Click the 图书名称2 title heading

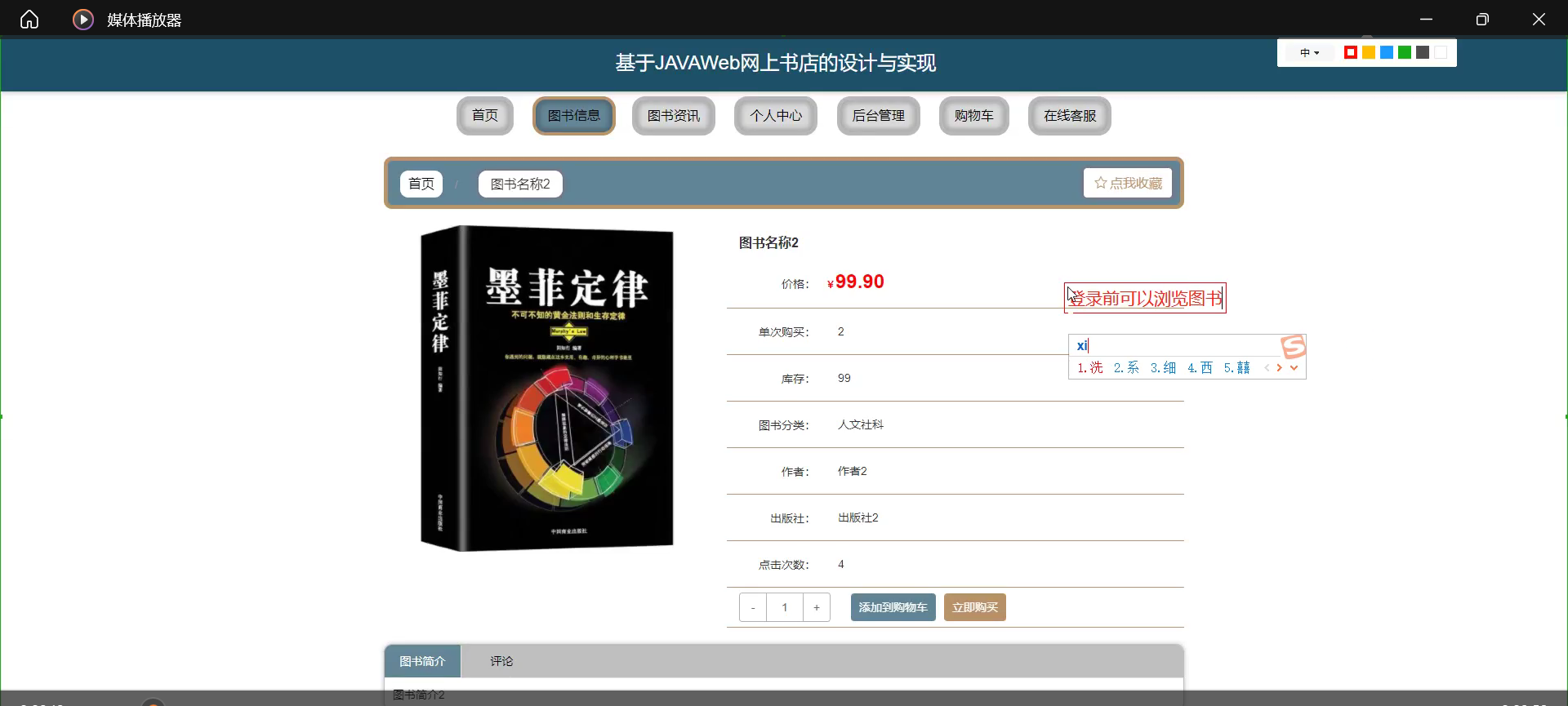(768, 242)
